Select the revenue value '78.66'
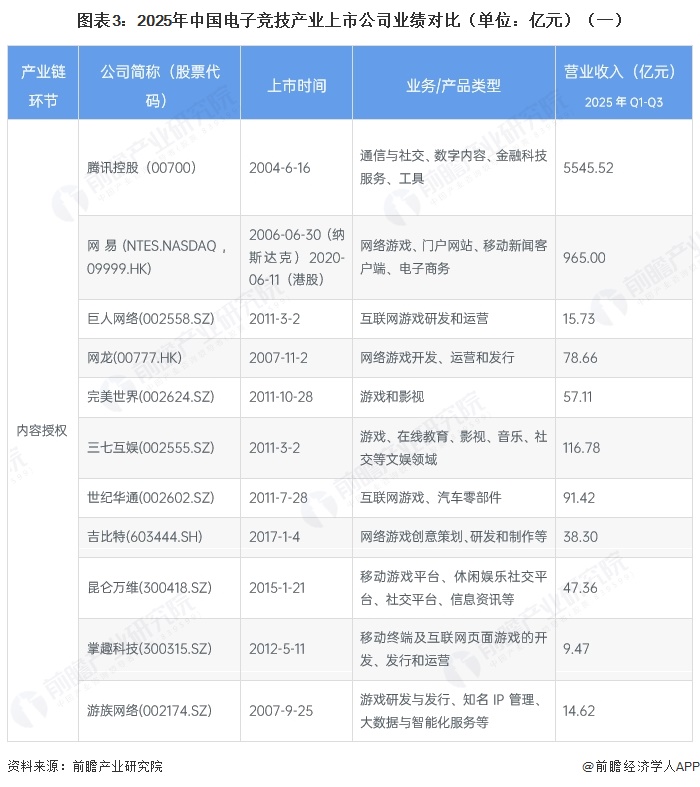Image resolution: width=700 pixels, height=787 pixels. tap(580, 358)
